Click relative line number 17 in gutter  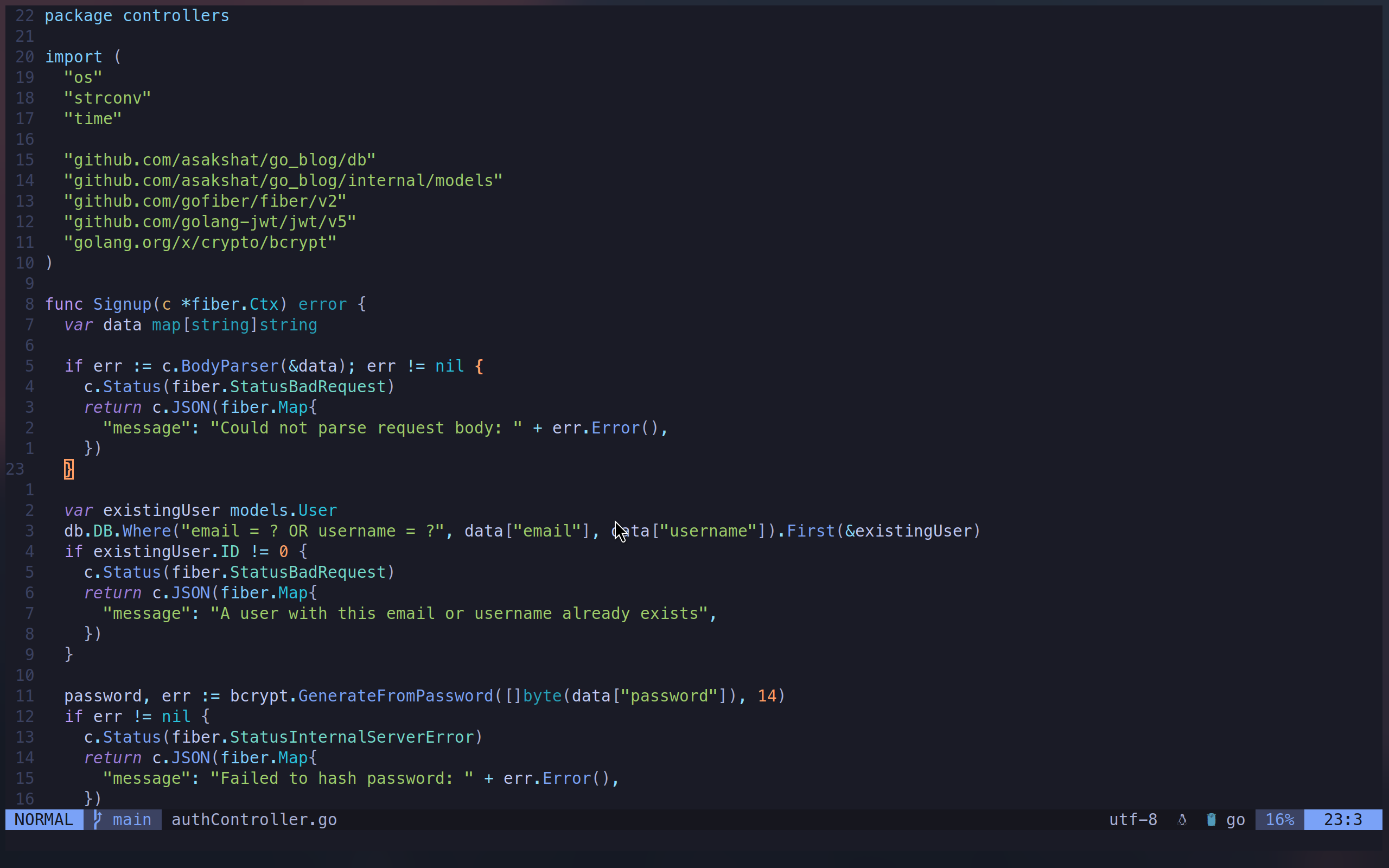pos(24,119)
